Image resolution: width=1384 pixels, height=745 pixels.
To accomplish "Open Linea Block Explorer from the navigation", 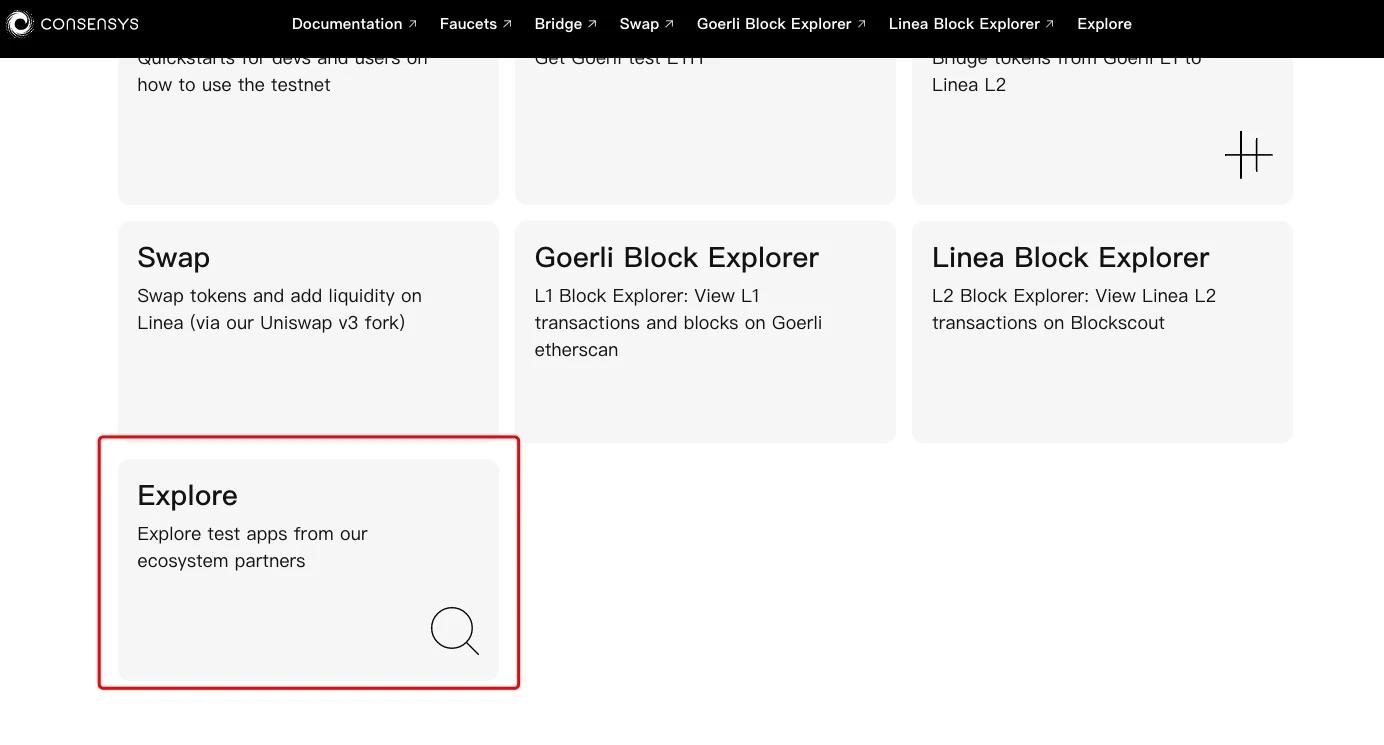I will coord(963,23).
